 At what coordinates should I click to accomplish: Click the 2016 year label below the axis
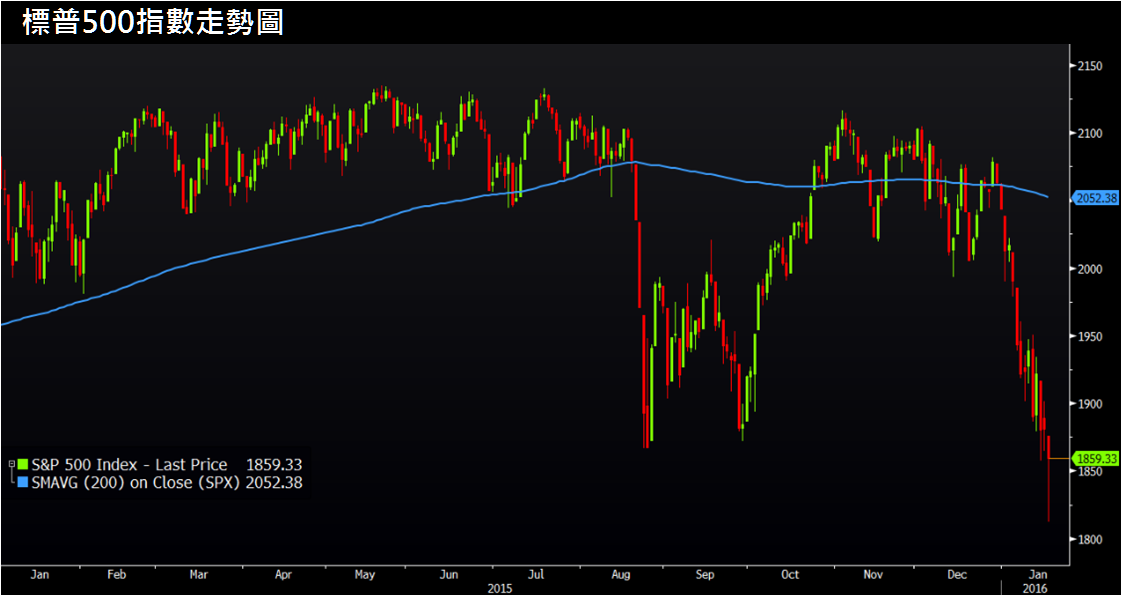click(1036, 588)
